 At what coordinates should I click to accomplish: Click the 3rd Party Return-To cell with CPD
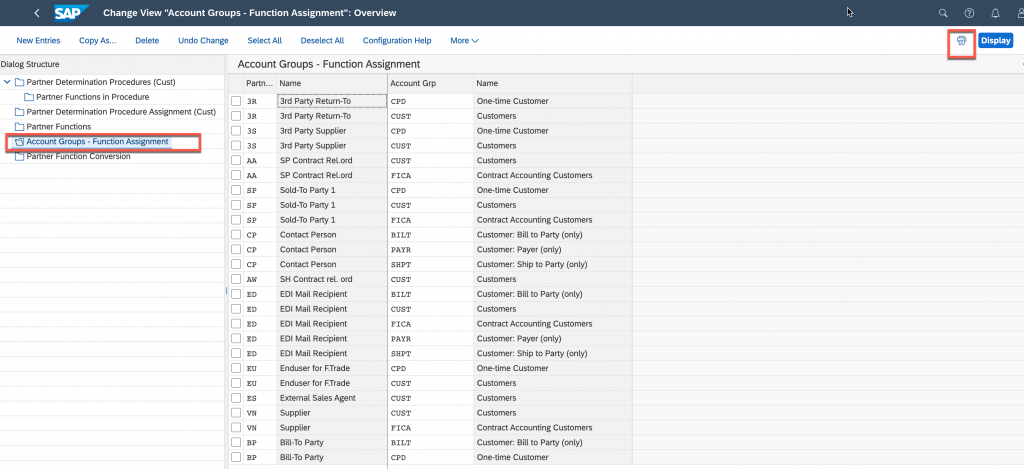pos(332,101)
